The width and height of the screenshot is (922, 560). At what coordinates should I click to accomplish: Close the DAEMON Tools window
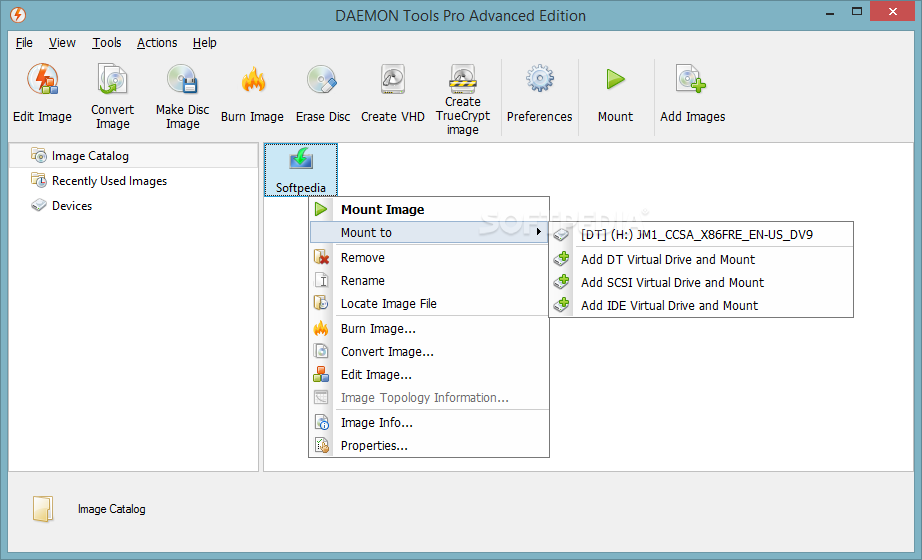(893, 11)
